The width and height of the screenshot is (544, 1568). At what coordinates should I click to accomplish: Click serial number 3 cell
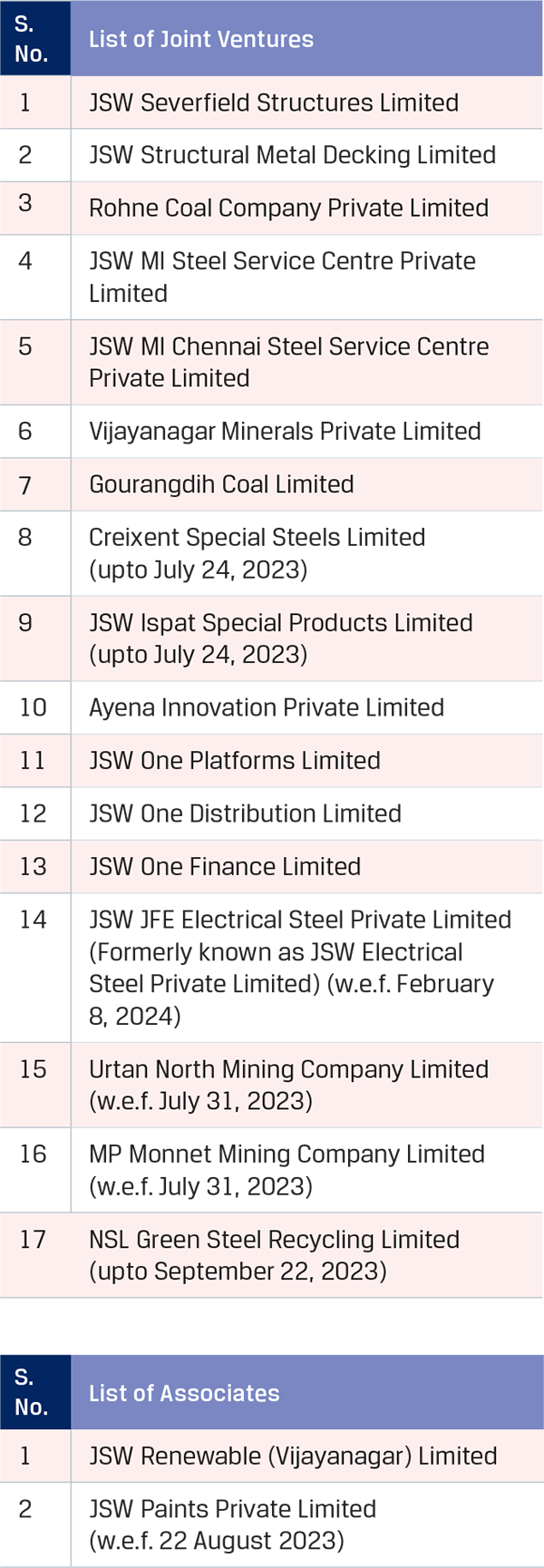(25, 203)
